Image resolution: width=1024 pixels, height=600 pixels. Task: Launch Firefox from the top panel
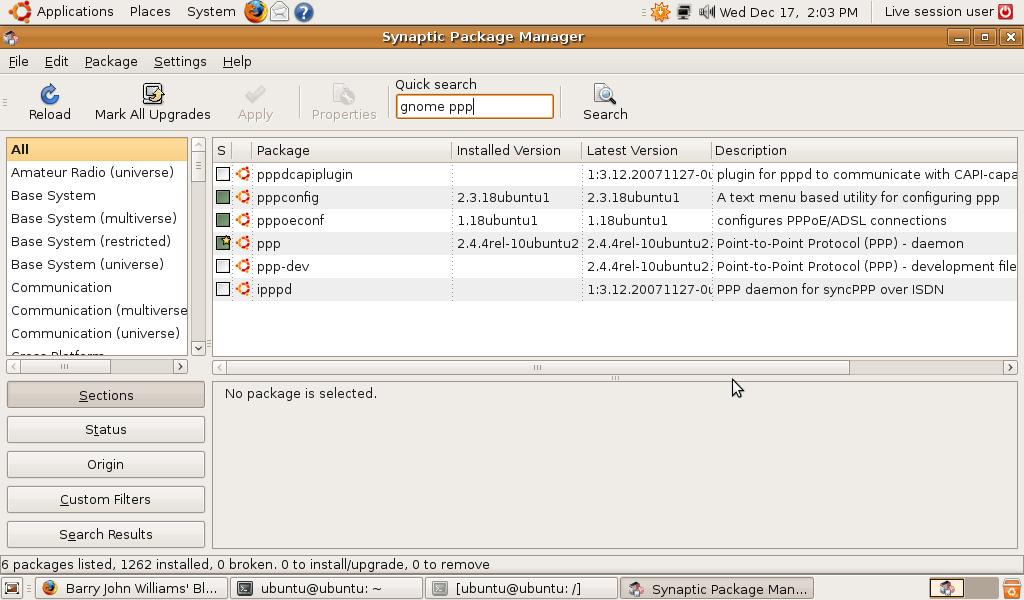point(255,12)
